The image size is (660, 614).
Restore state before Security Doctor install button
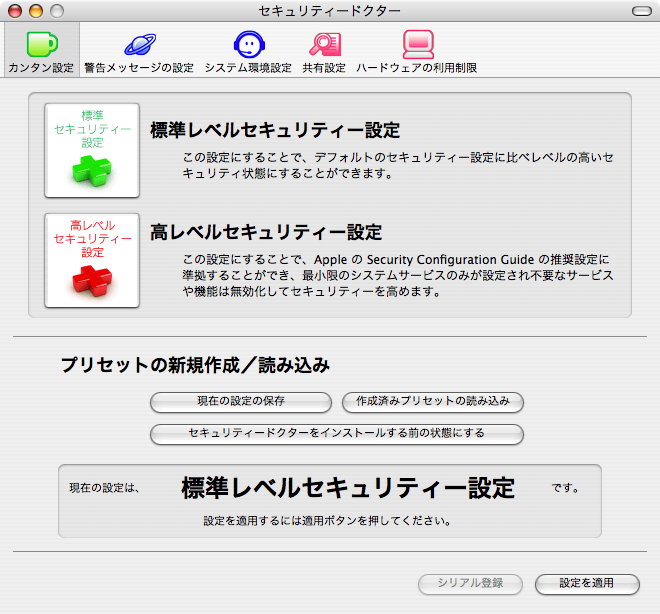coord(337,434)
